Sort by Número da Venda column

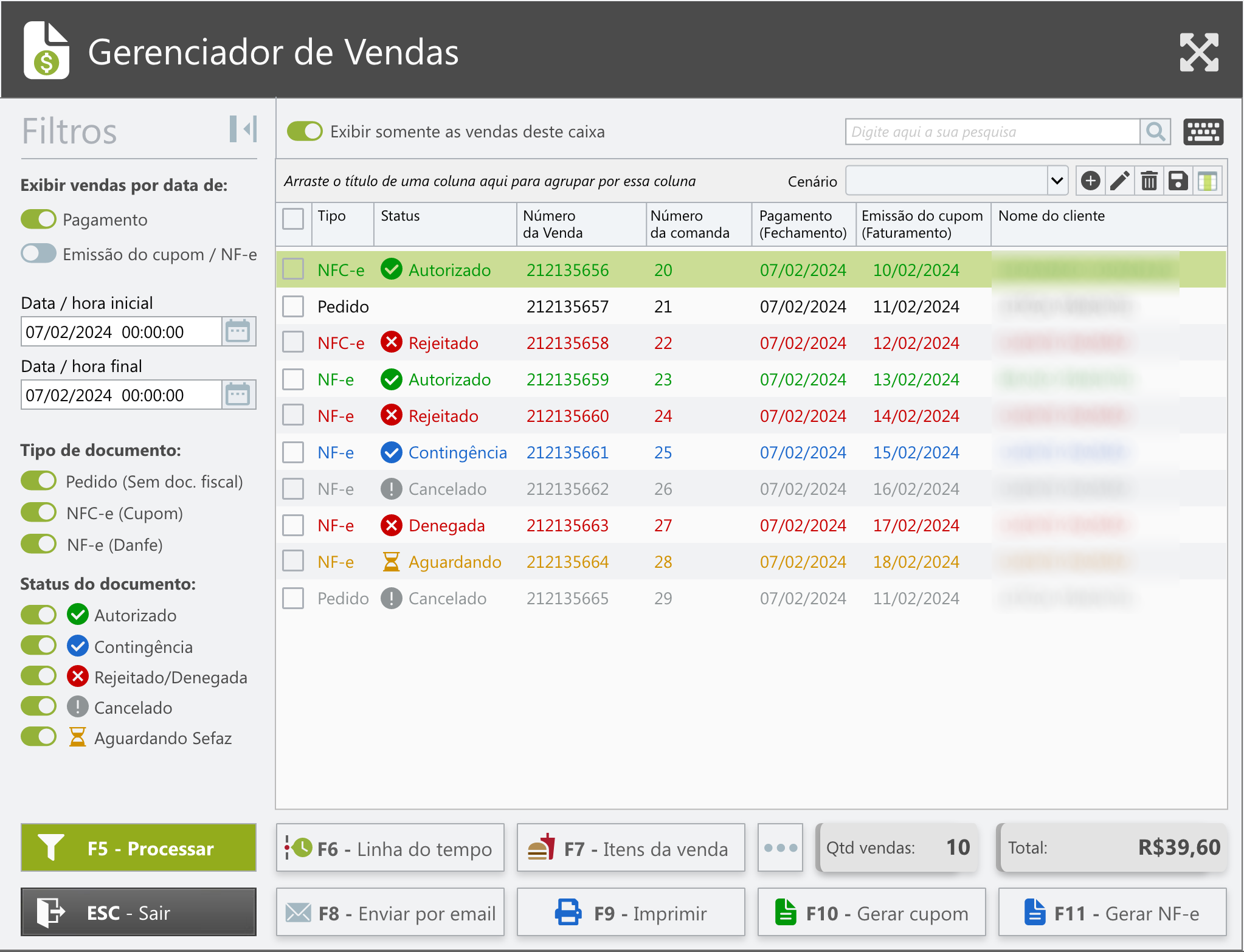tap(581, 224)
